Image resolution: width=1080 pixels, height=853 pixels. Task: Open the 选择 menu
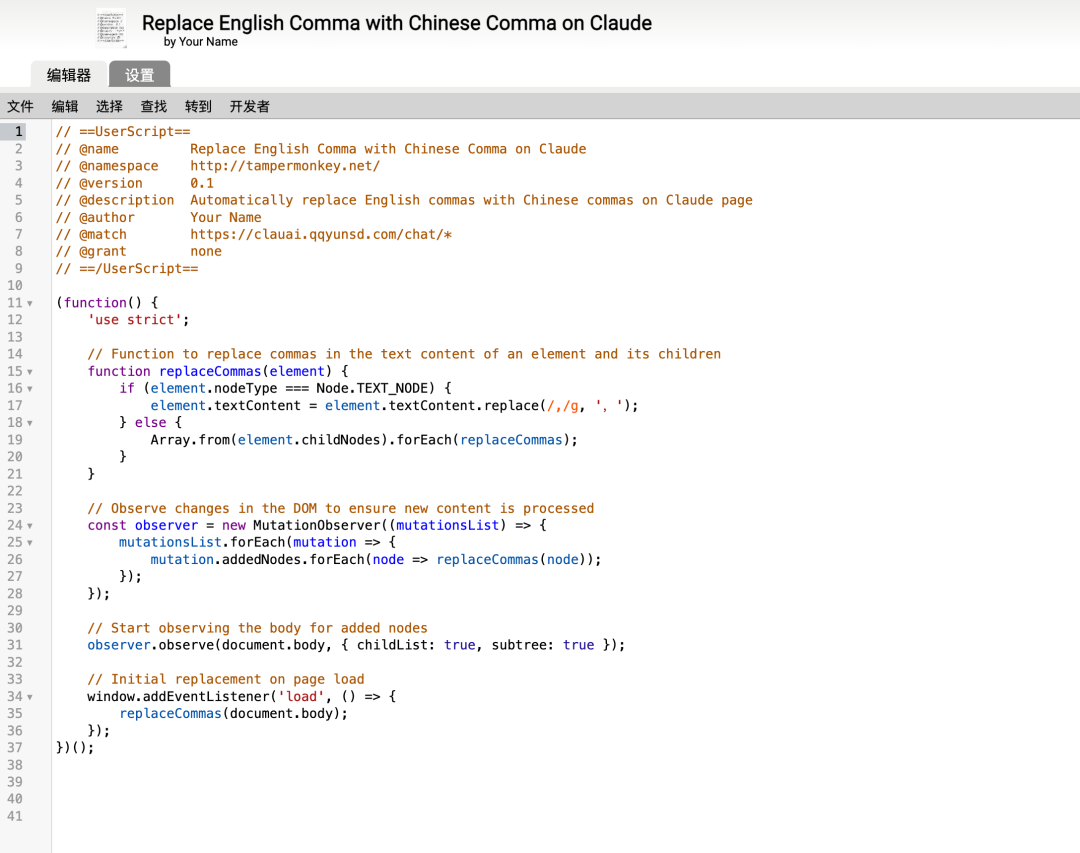click(x=110, y=106)
